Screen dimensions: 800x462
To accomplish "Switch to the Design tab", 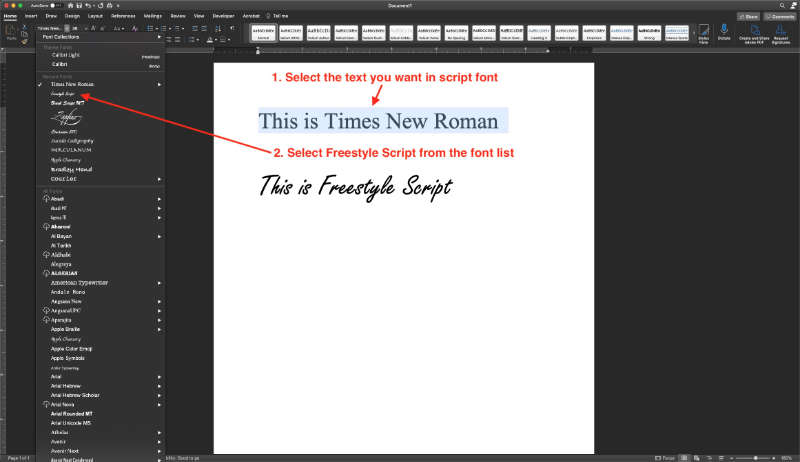I will tap(72, 16).
